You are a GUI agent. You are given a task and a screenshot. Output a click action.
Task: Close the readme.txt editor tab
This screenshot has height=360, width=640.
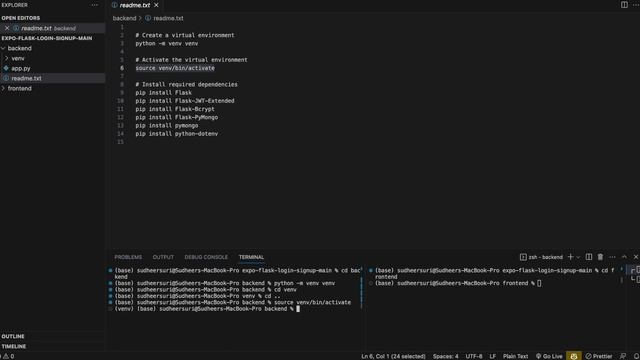[156, 5]
